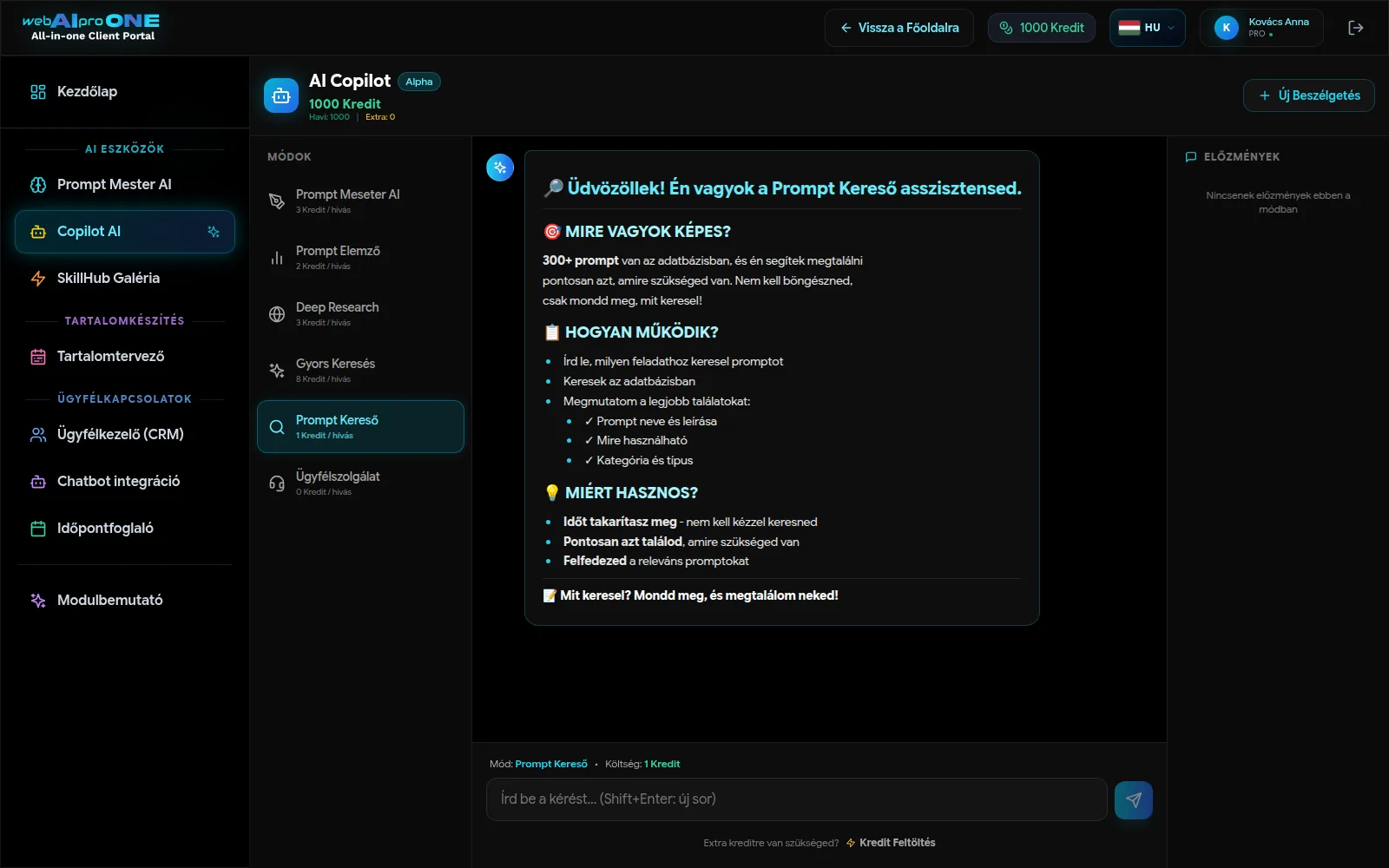Click the Kezdőlap dashboard icon
Image resolution: width=1389 pixels, height=868 pixels.
pos(38,92)
